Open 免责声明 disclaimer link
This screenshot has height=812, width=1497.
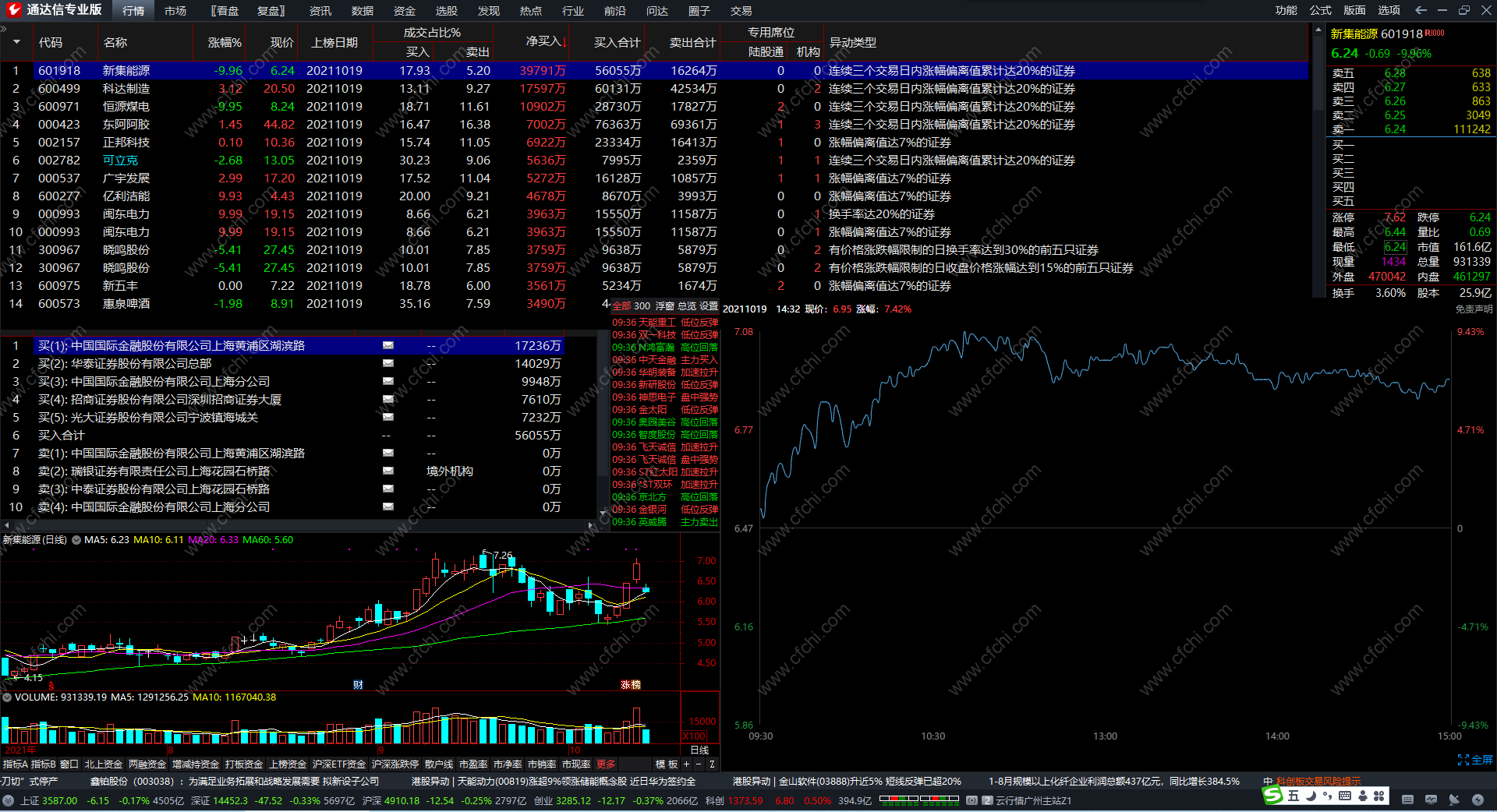1474,309
